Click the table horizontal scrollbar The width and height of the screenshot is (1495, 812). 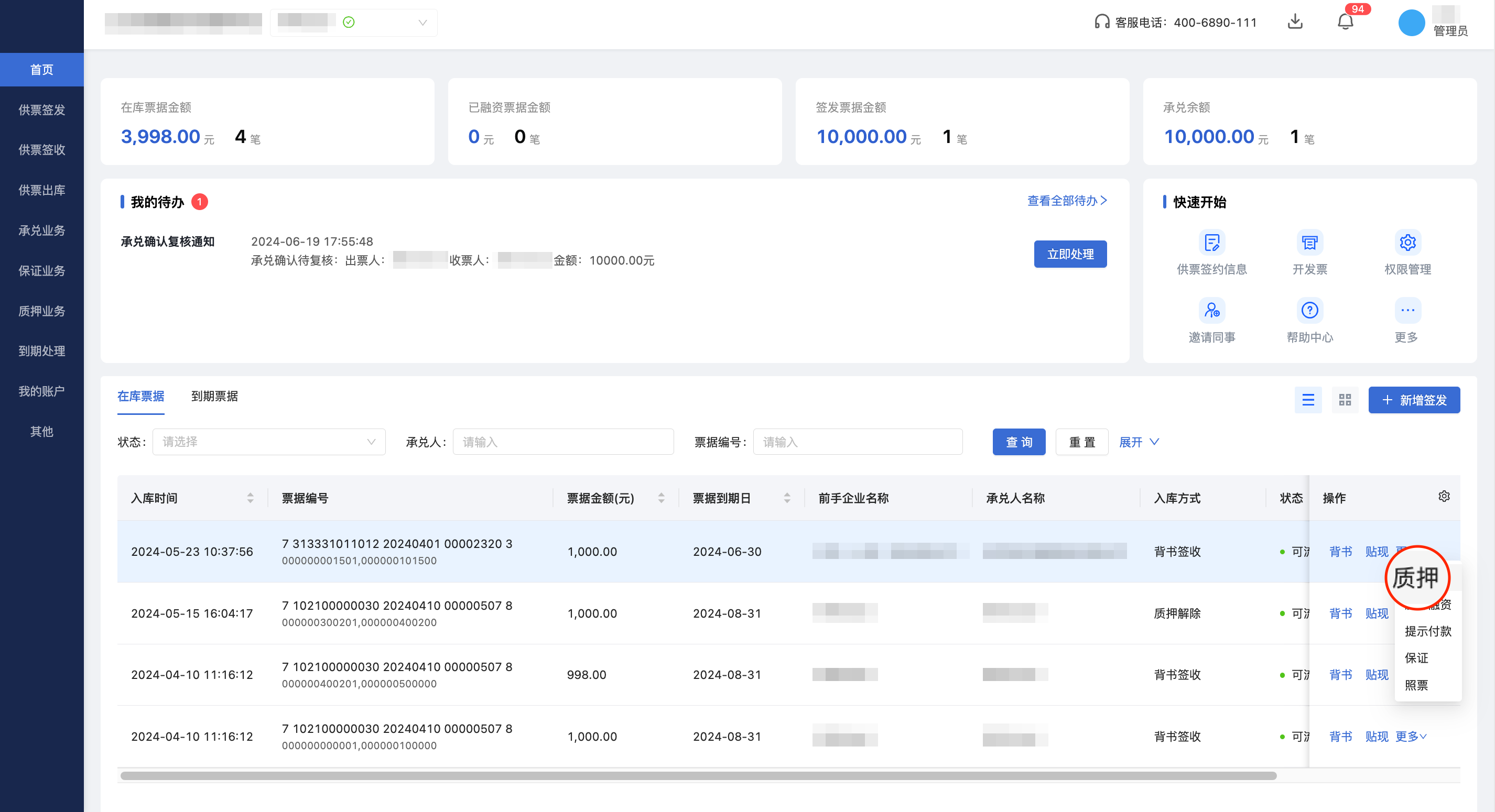pos(697,775)
